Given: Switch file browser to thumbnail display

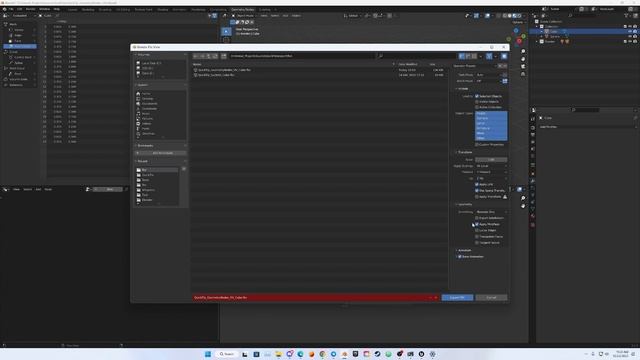Looking at the screenshot, I should [x=474, y=56].
